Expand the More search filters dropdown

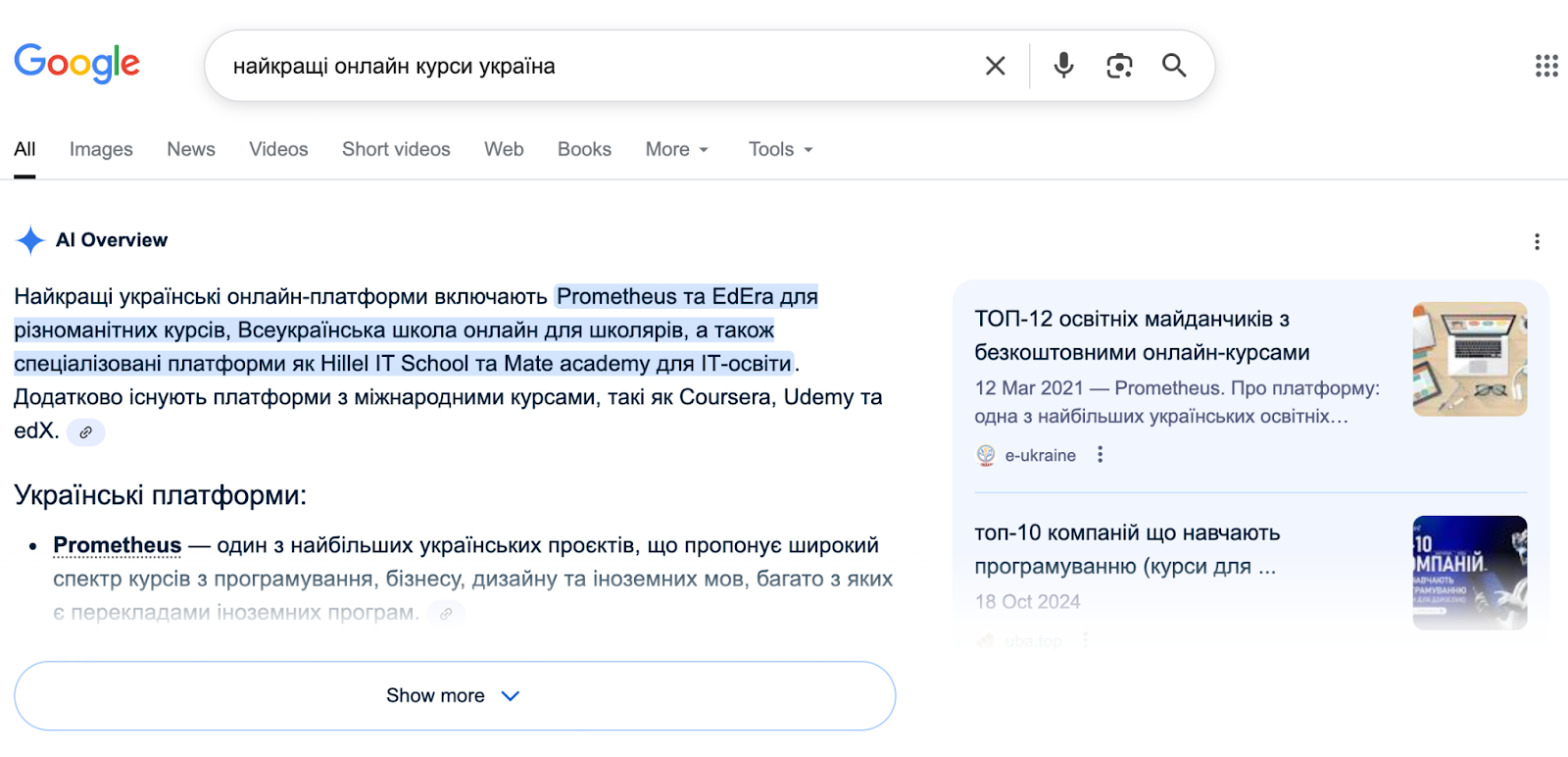coord(676,149)
